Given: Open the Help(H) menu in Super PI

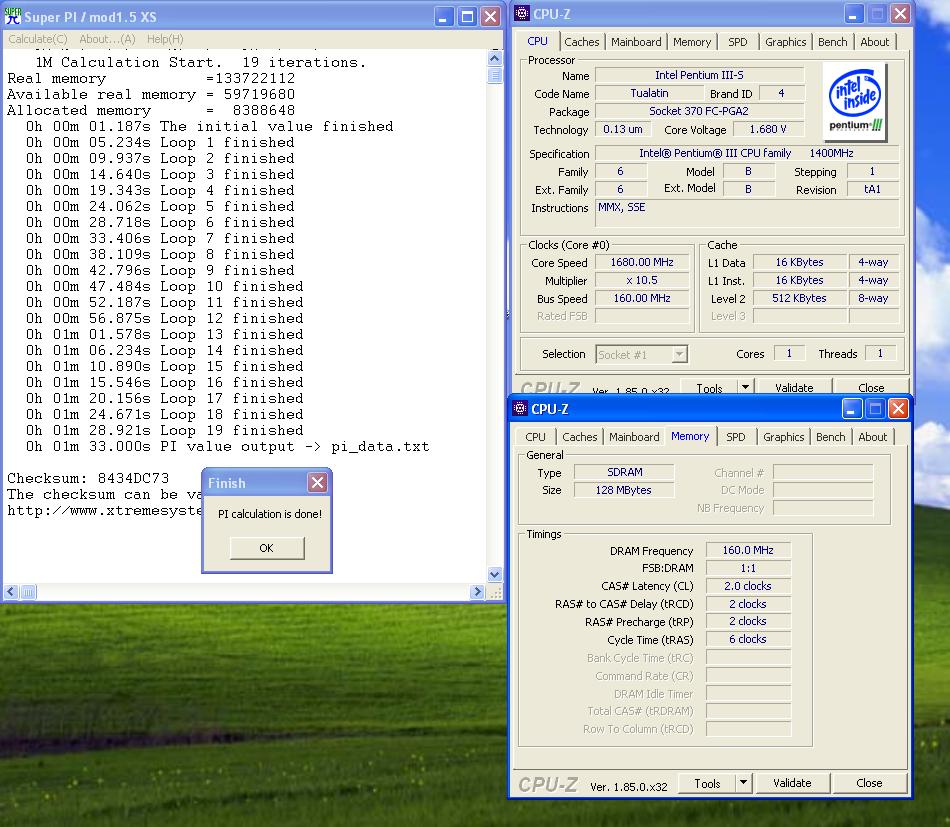Looking at the screenshot, I should 165,39.
